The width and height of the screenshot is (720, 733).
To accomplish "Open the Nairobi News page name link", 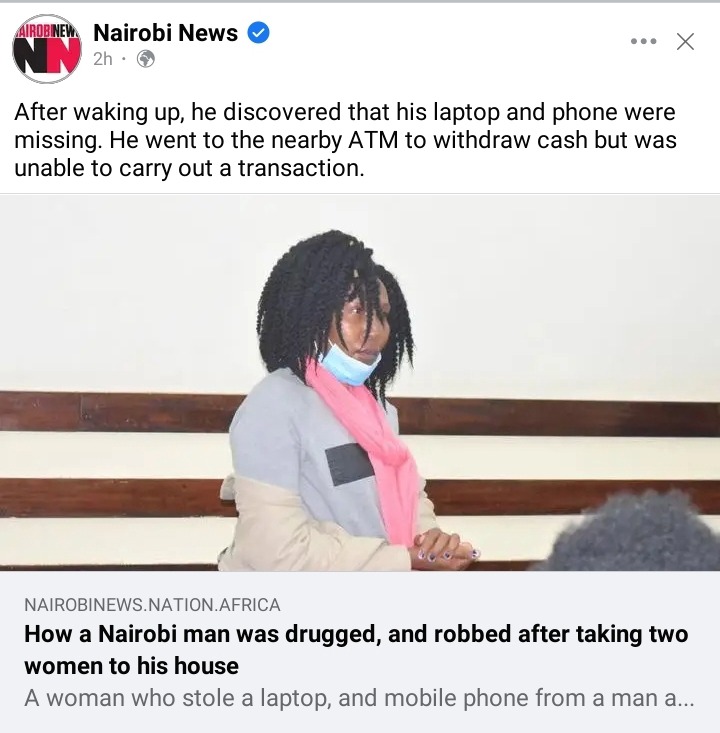I will 166,33.
